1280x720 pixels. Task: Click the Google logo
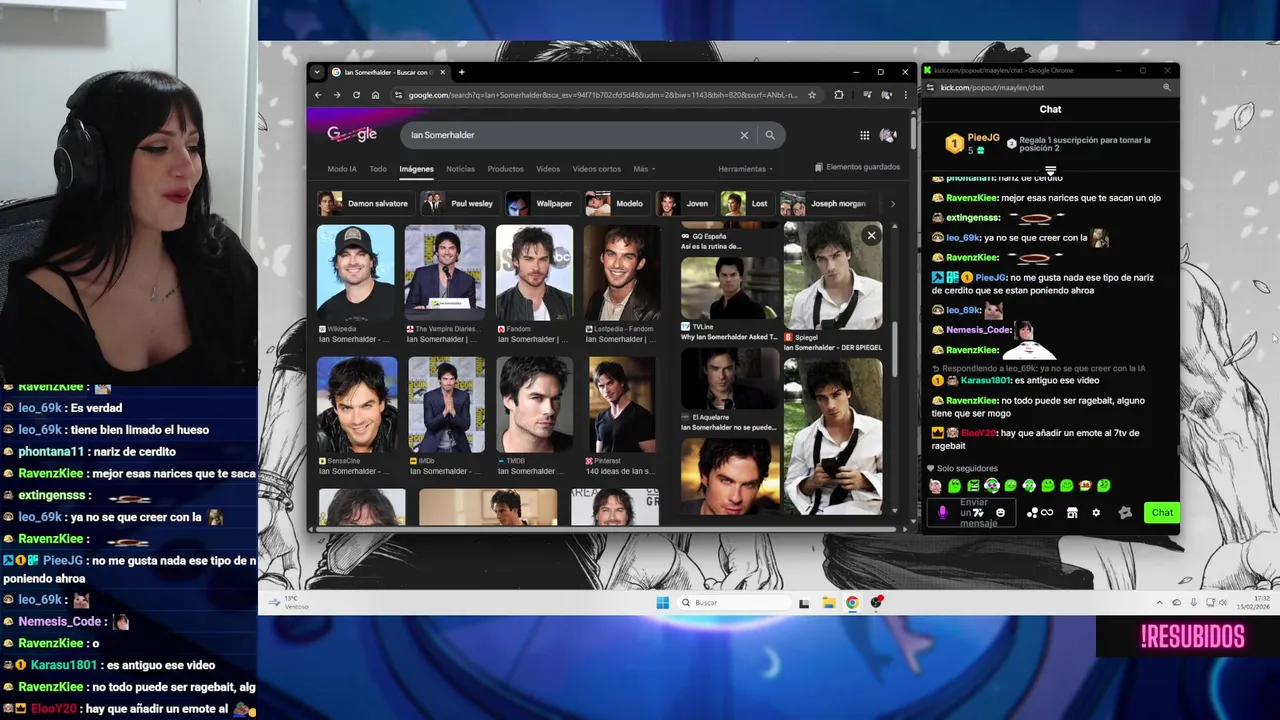352,134
